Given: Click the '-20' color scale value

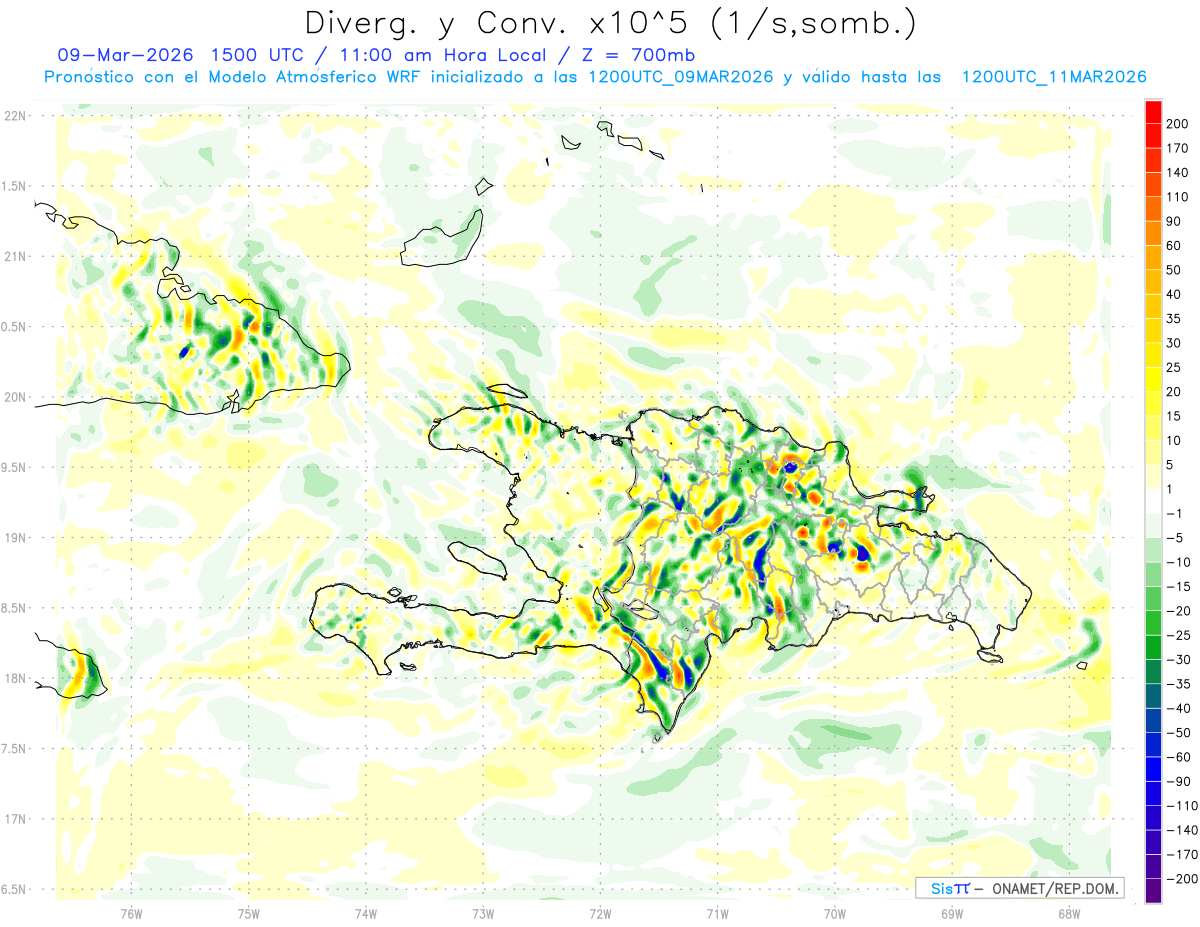Looking at the screenshot, I should tap(1178, 611).
